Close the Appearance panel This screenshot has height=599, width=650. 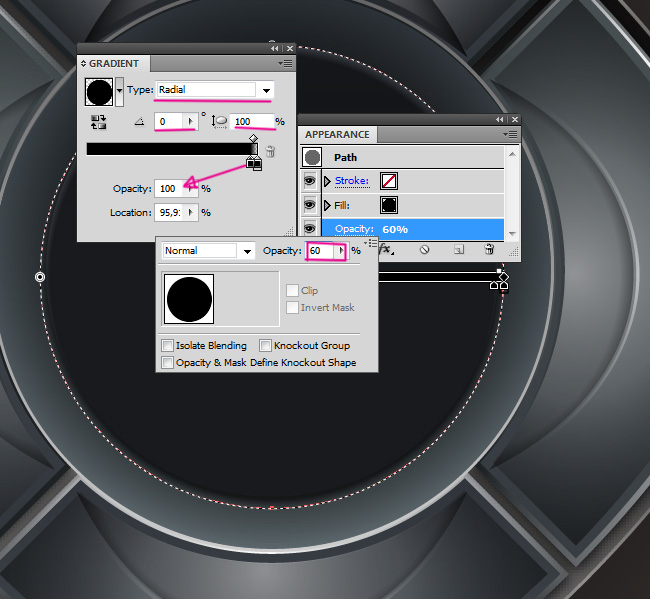click(514, 119)
